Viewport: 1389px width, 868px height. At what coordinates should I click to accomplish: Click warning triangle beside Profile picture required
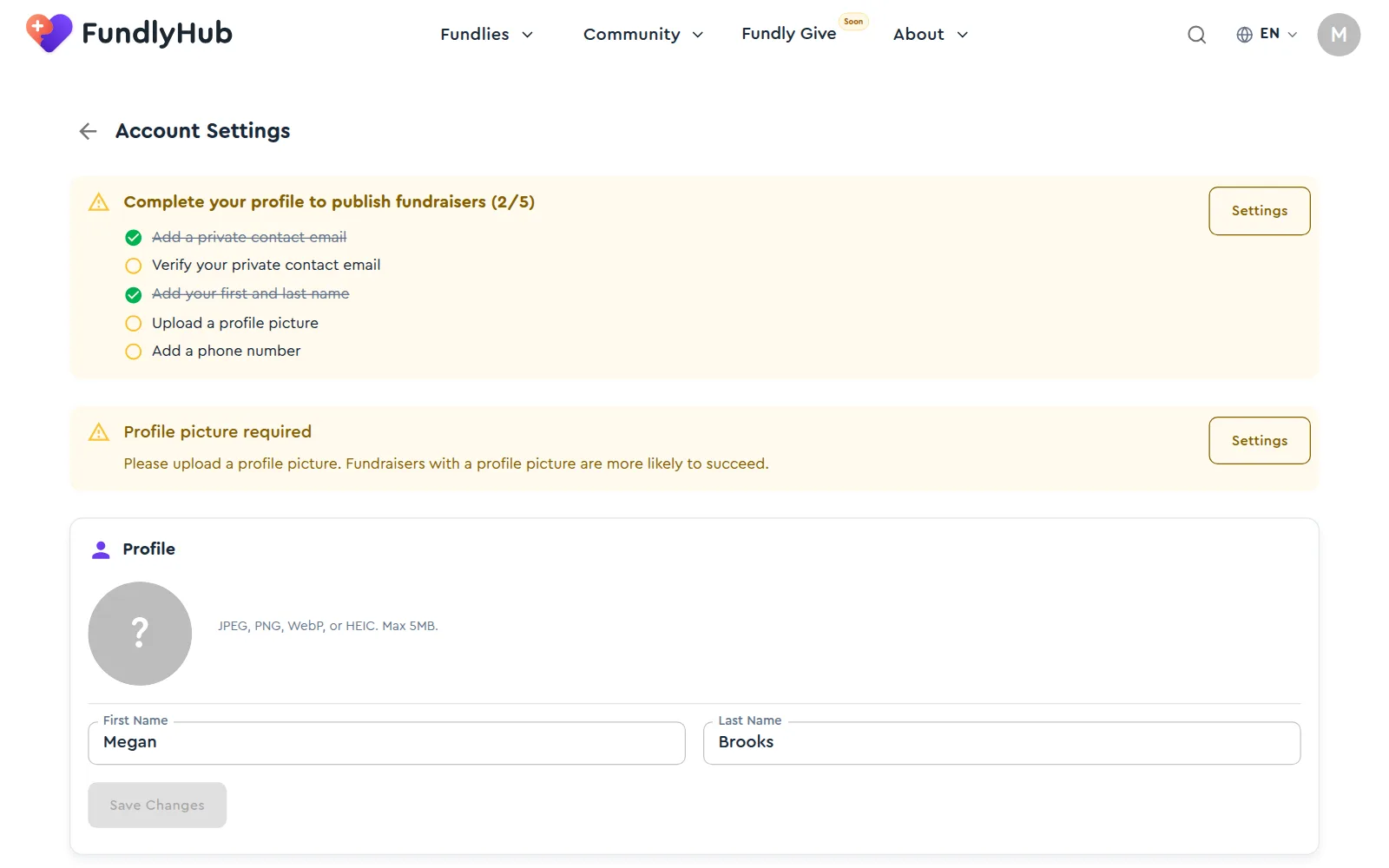click(x=99, y=432)
